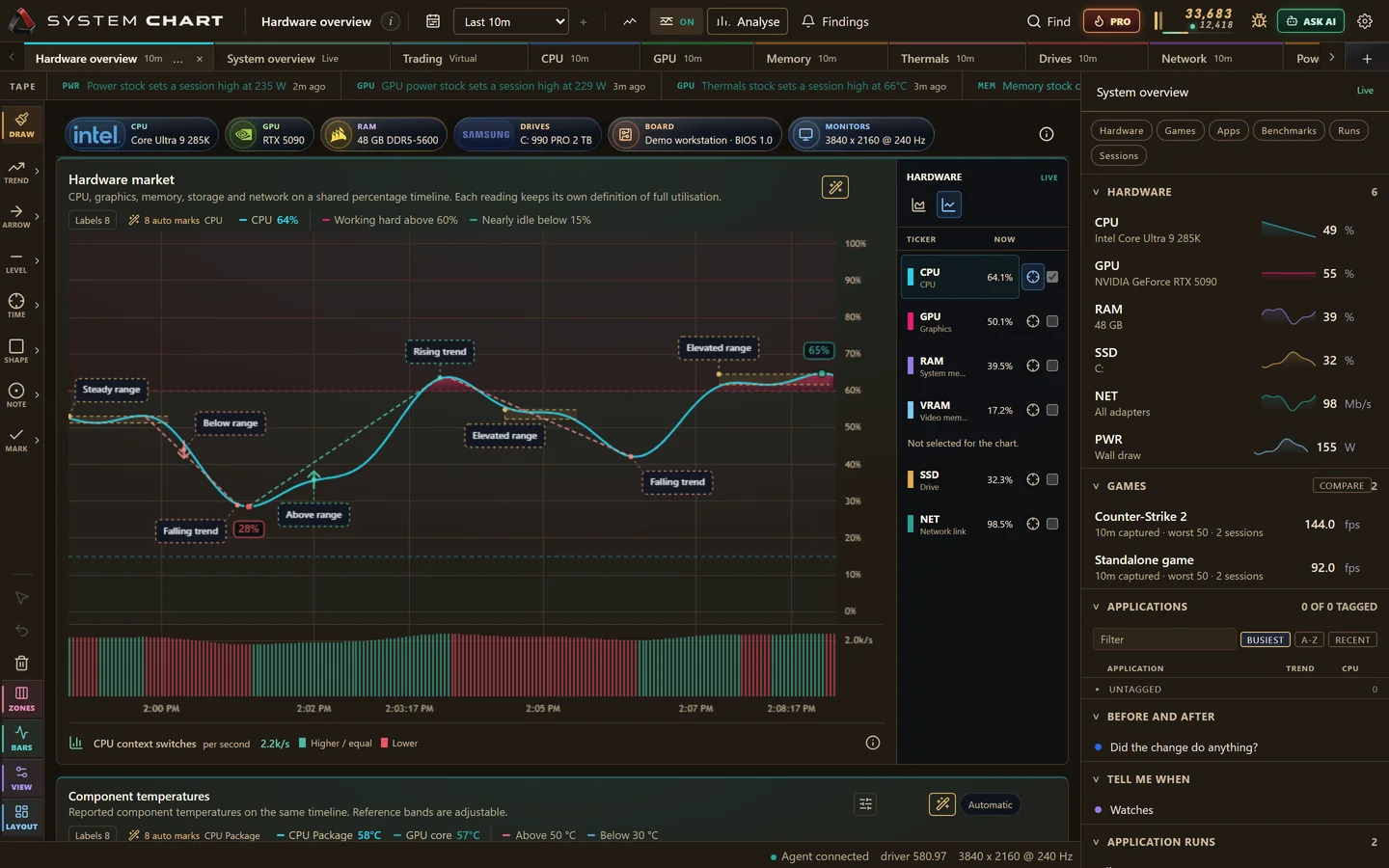Open the settings gear icon
This screenshot has height=868, width=1389.
click(1365, 21)
